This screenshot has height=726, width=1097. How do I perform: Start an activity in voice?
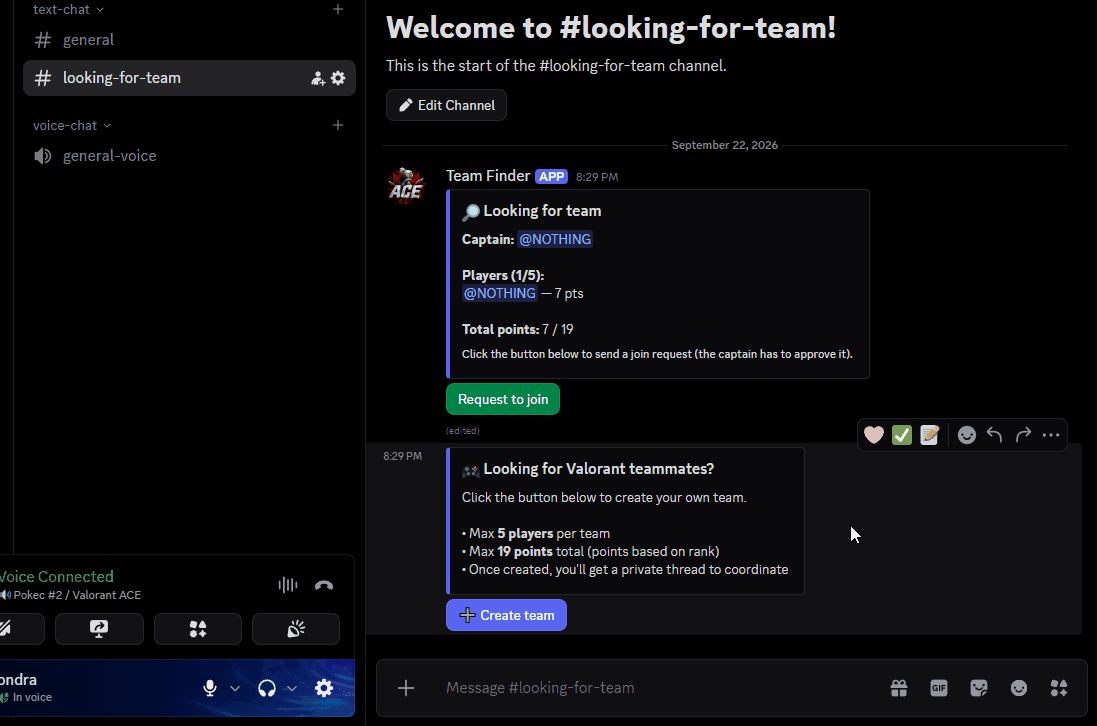198,629
